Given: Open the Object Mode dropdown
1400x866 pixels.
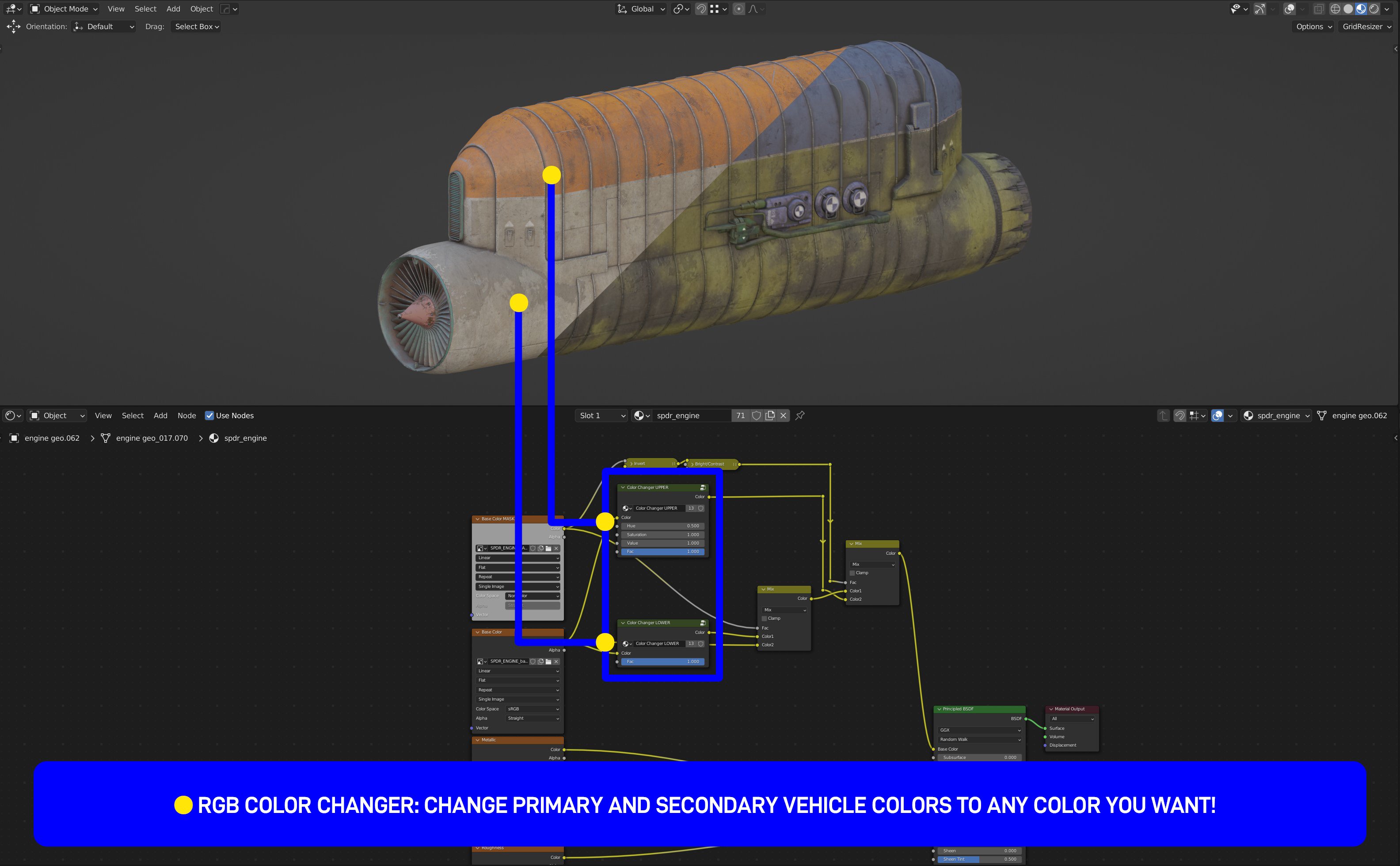Looking at the screenshot, I should tap(64, 8).
